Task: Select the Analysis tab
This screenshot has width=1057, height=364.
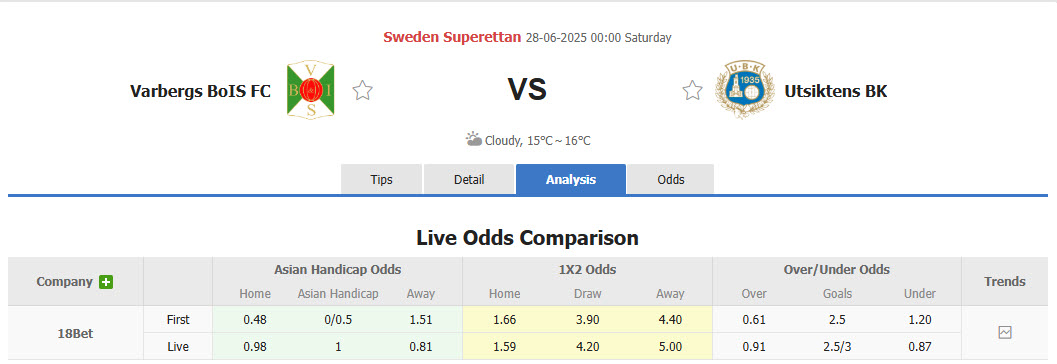Action: coord(571,179)
